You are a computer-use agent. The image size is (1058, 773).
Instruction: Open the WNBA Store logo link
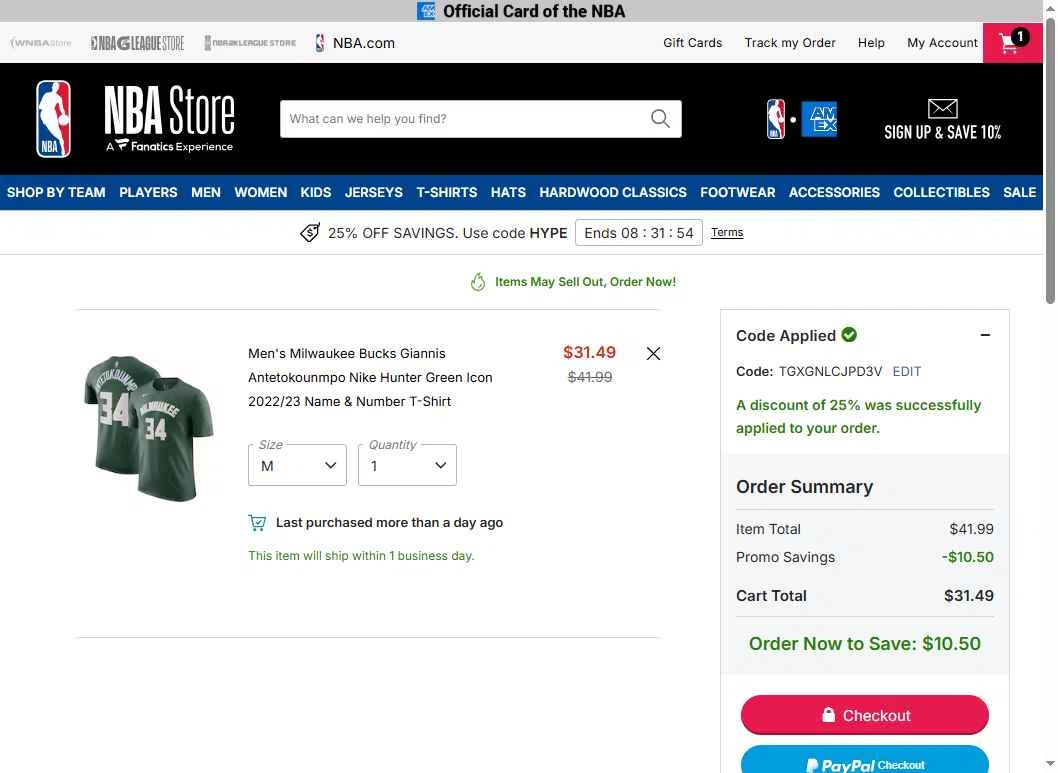pyautogui.click(x=41, y=42)
